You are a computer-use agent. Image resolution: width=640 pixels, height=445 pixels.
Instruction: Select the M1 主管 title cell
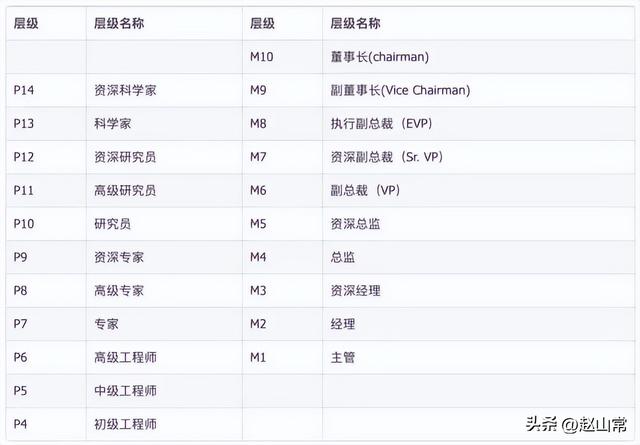(478, 358)
